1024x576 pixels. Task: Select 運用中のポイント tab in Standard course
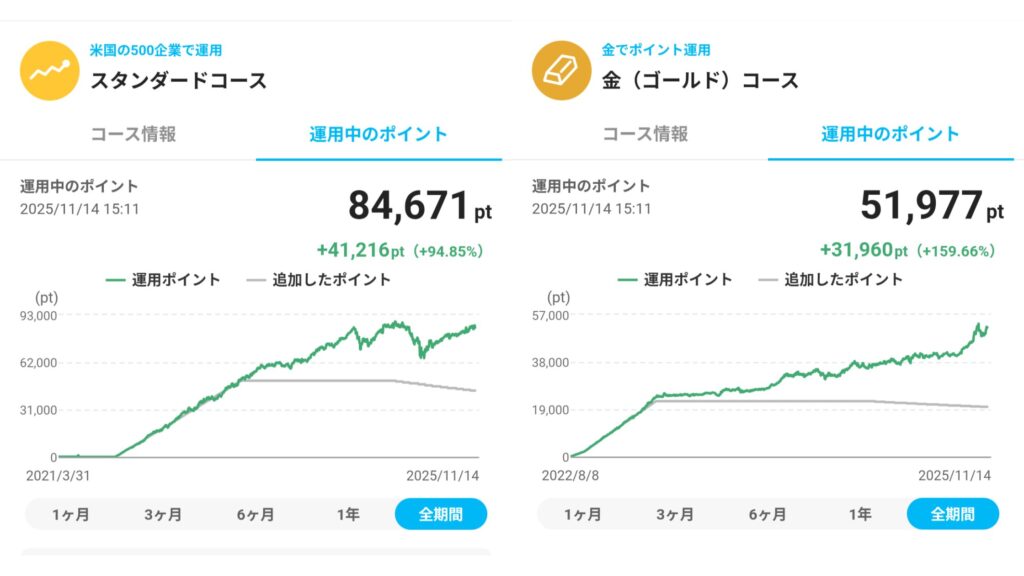(x=378, y=134)
